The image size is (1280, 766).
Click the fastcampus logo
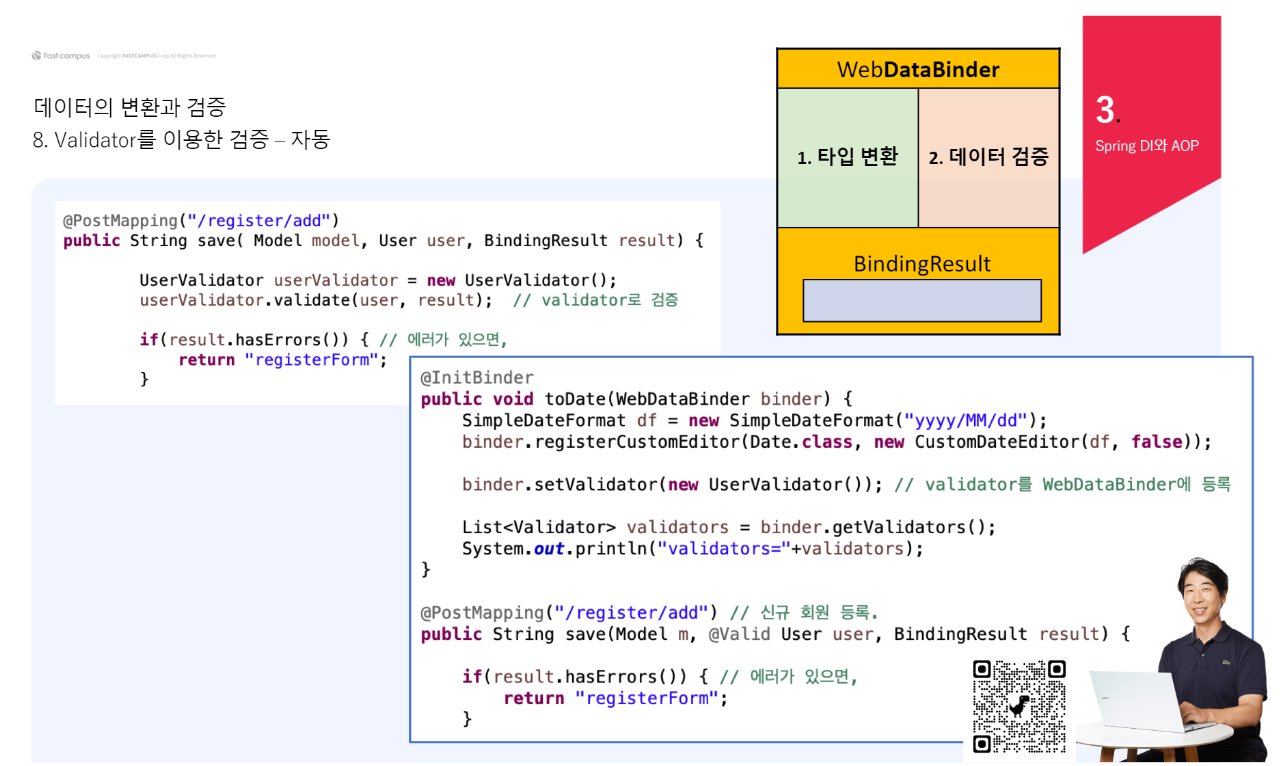click(61, 56)
